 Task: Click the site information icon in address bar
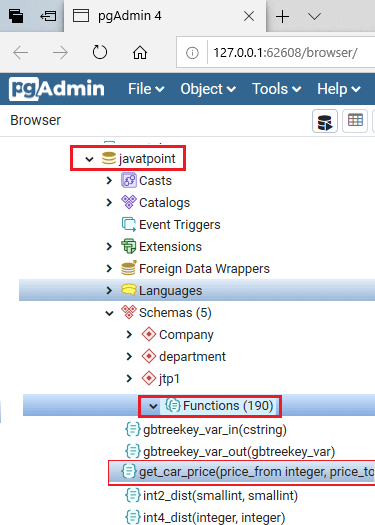point(192,53)
